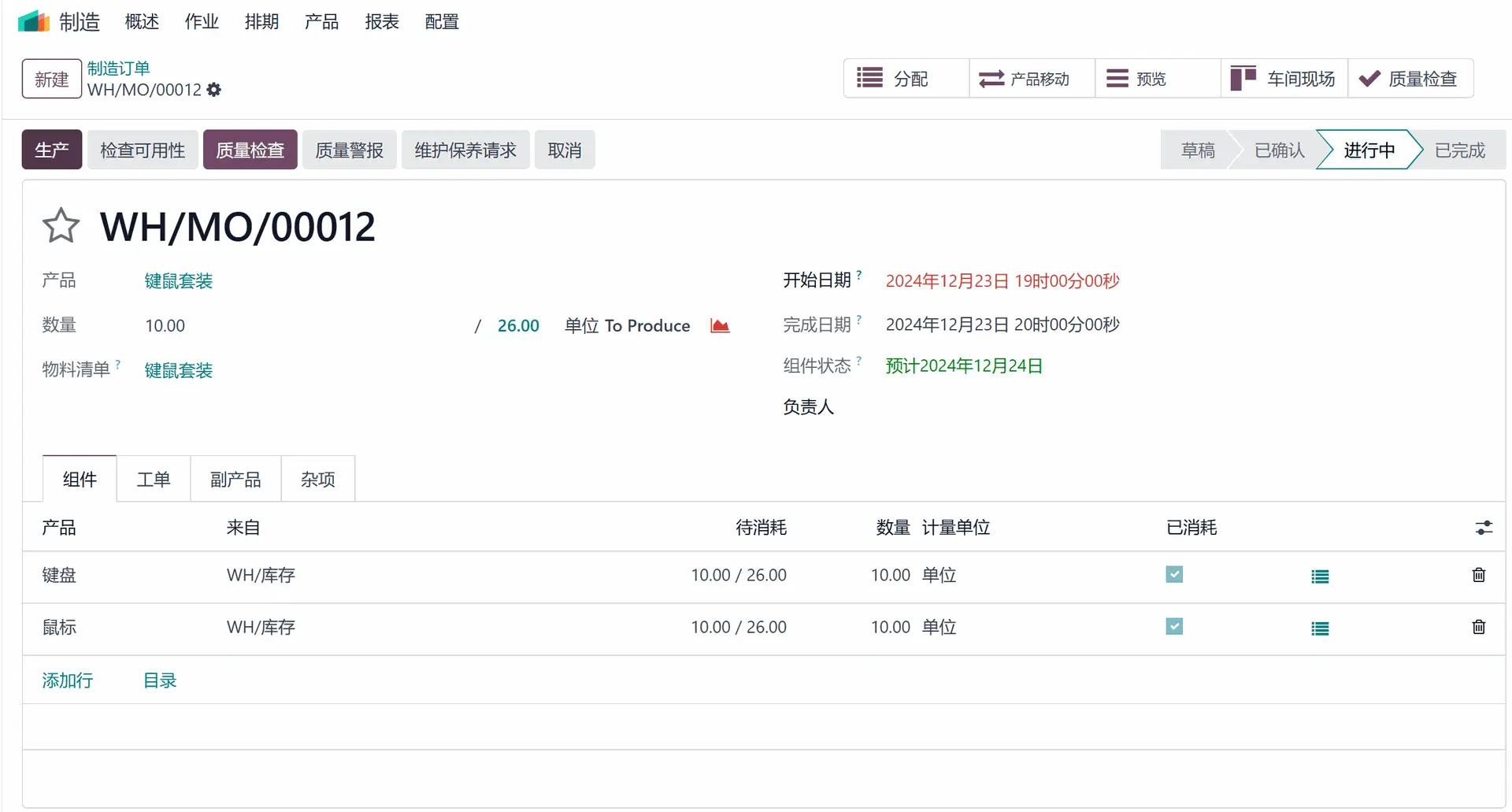Screen dimensions: 1512x812
Task: Click the 目录 catalog link
Action: click(x=160, y=680)
